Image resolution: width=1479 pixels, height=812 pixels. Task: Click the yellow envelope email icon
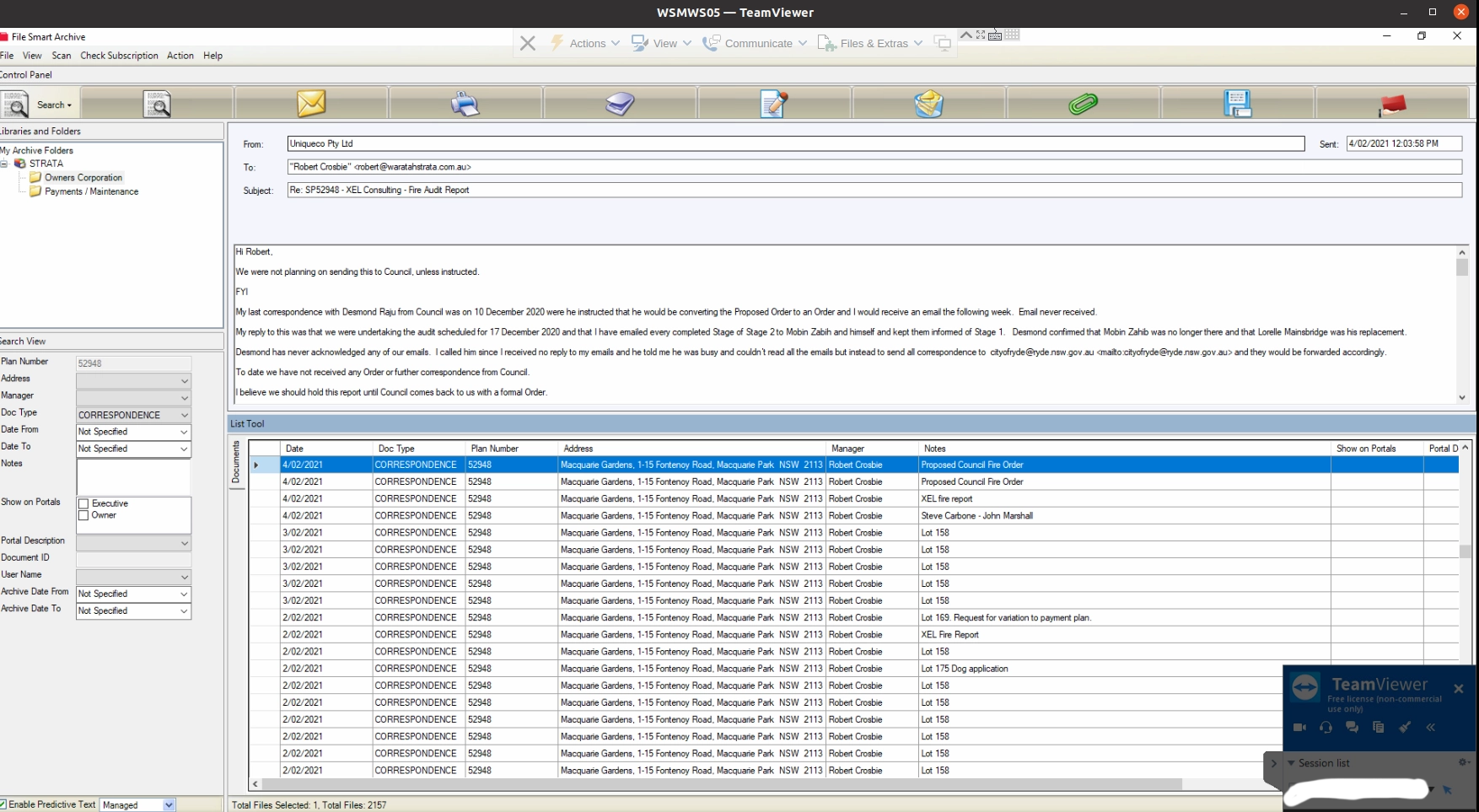click(x=311, y=104)
